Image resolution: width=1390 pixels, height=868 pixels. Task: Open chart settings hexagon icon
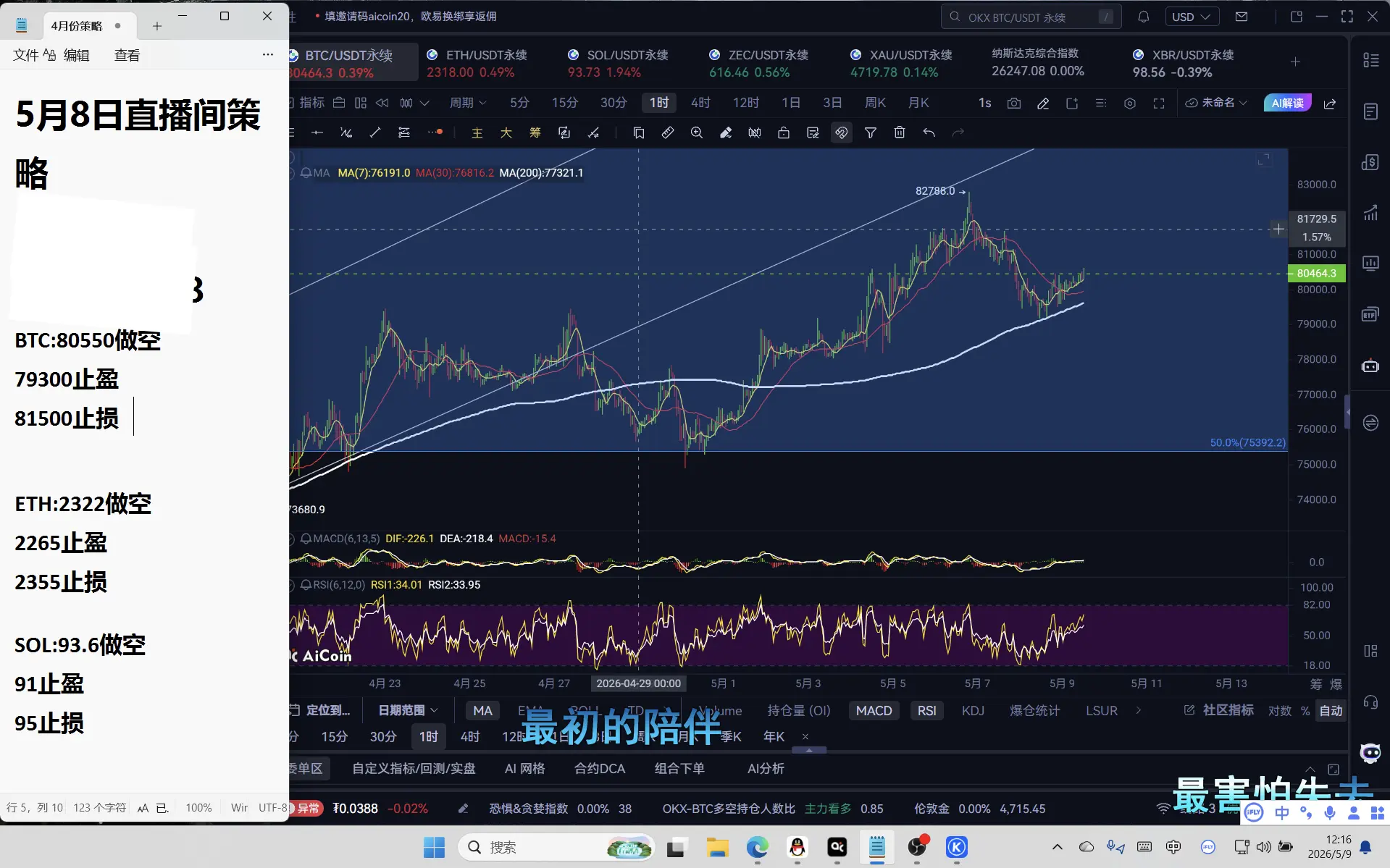(1130, 104)
